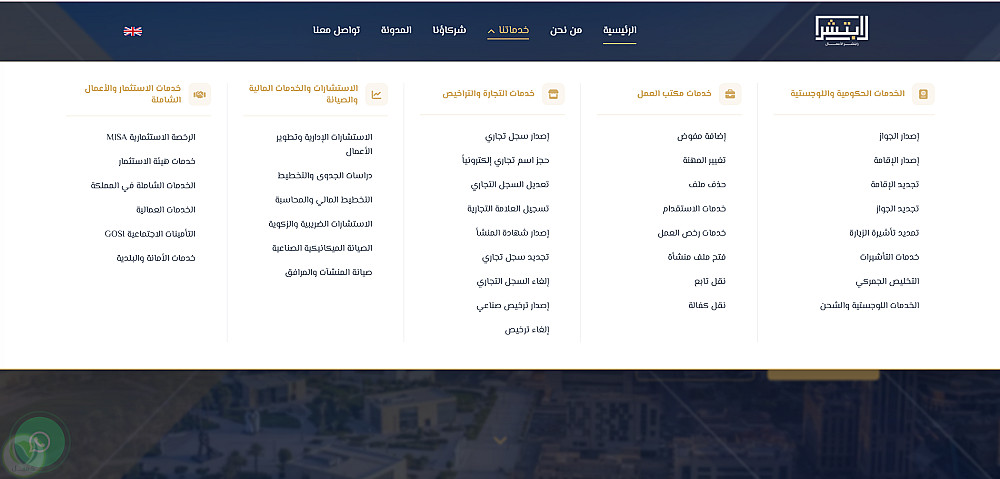Viewport: 1000px width, 479px height.
Task: Click the briefcase icon for labor office services
Action: [x=730, y=94]
